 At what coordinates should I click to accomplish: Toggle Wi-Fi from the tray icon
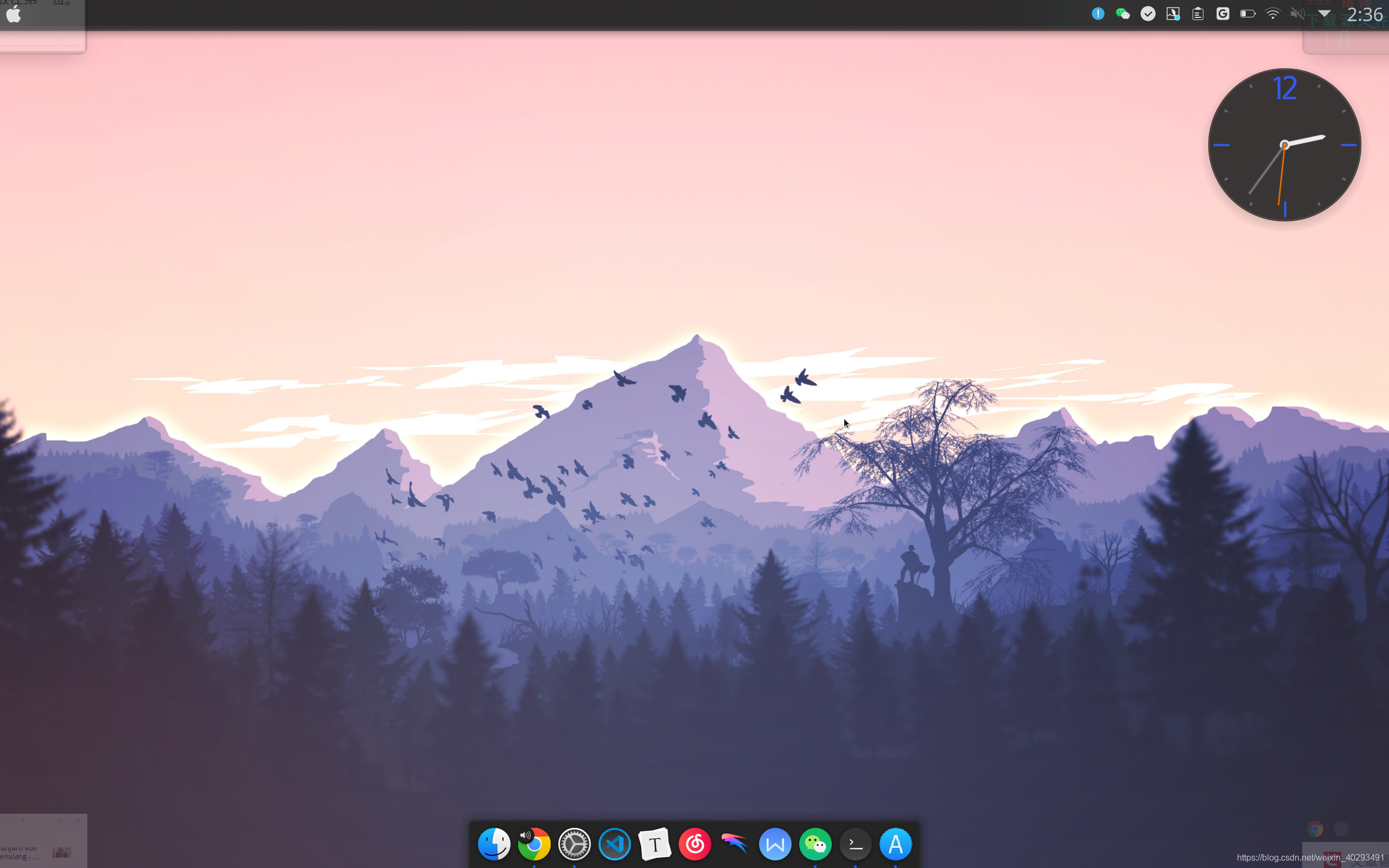tap(1272, 14)
